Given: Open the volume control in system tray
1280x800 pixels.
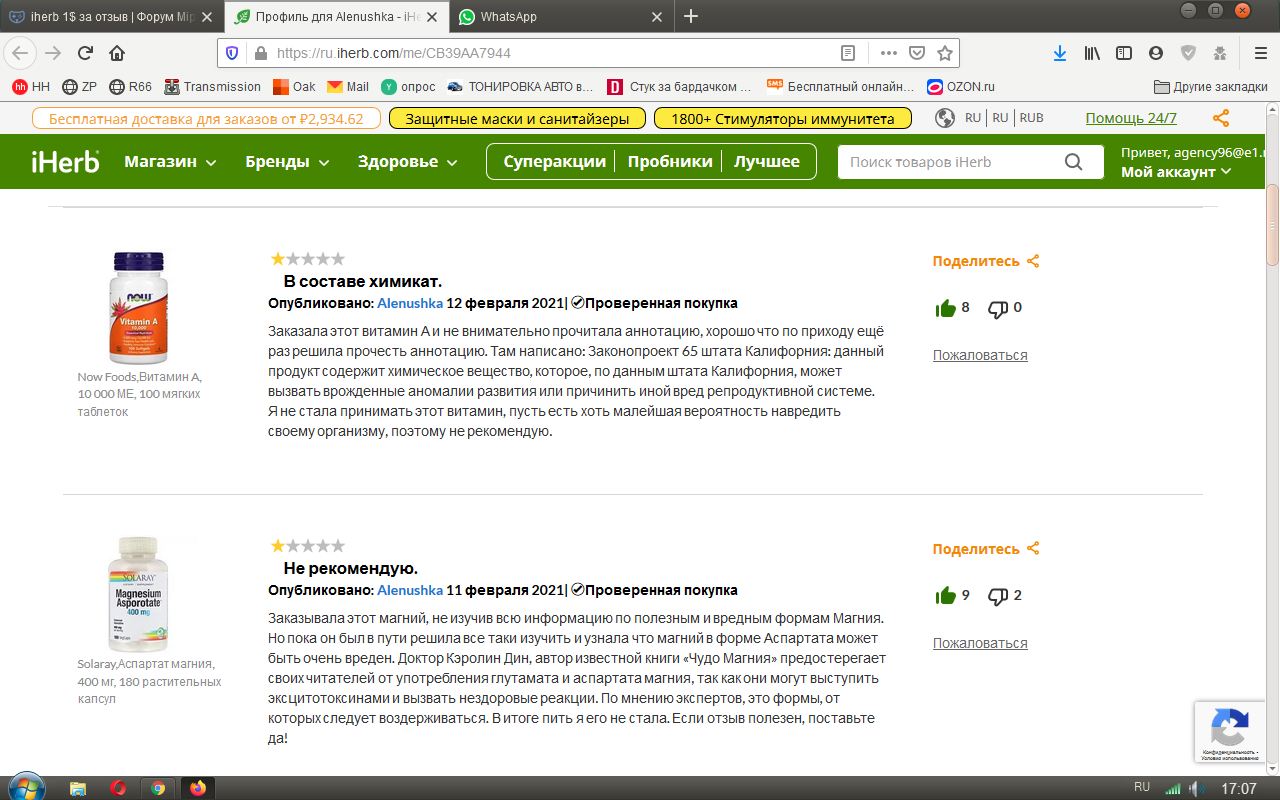Looking at the screenshot, I should pos(1194,788).
